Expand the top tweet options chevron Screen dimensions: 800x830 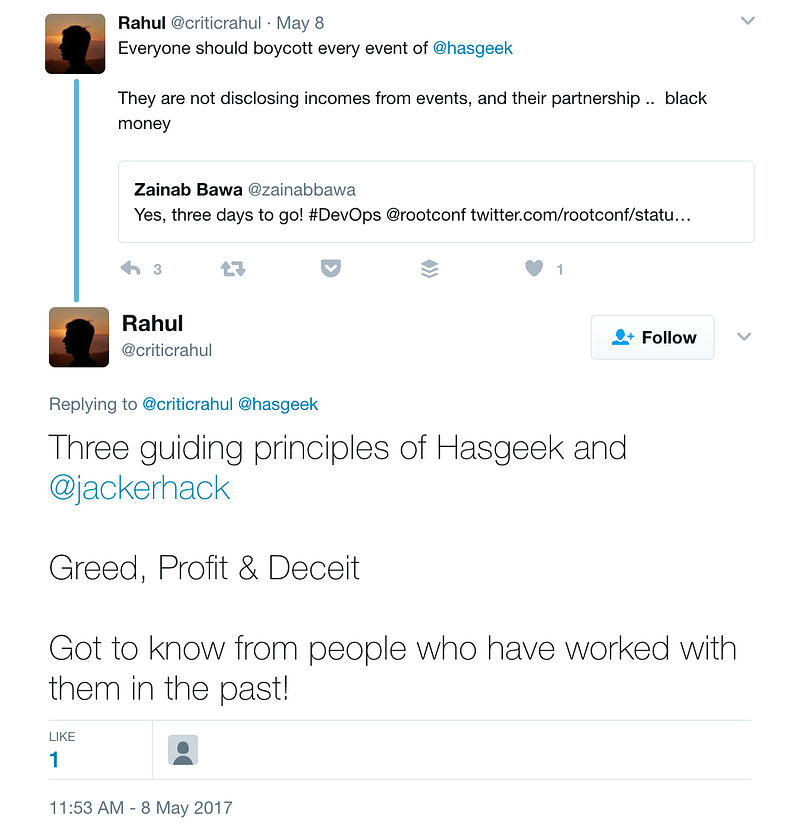pyautogui.click(x=748, y=21)
